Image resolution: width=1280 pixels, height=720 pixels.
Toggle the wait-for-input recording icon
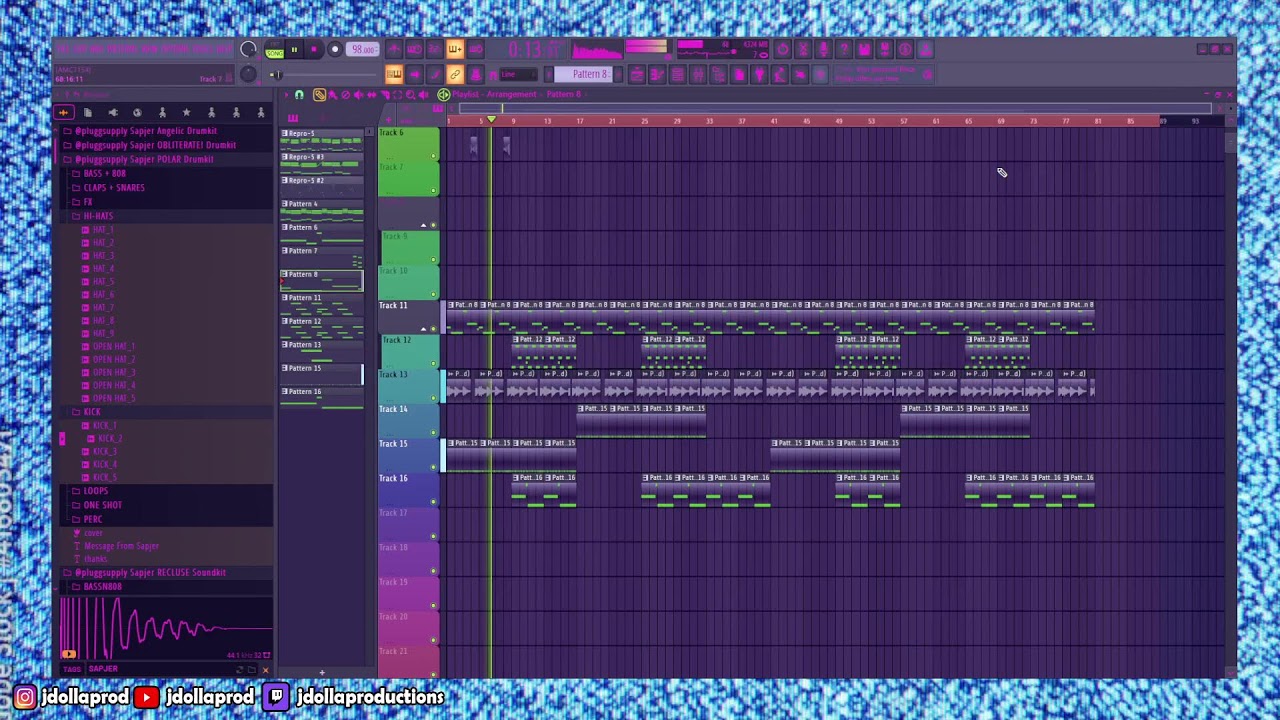pyautogui.click(x=414, y=49)
